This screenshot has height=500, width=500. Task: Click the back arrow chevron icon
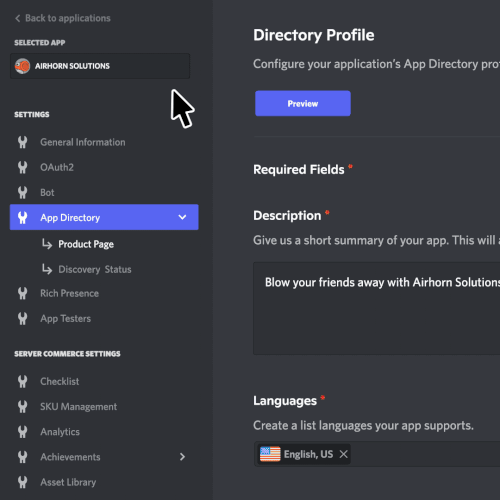click(18, 18)
